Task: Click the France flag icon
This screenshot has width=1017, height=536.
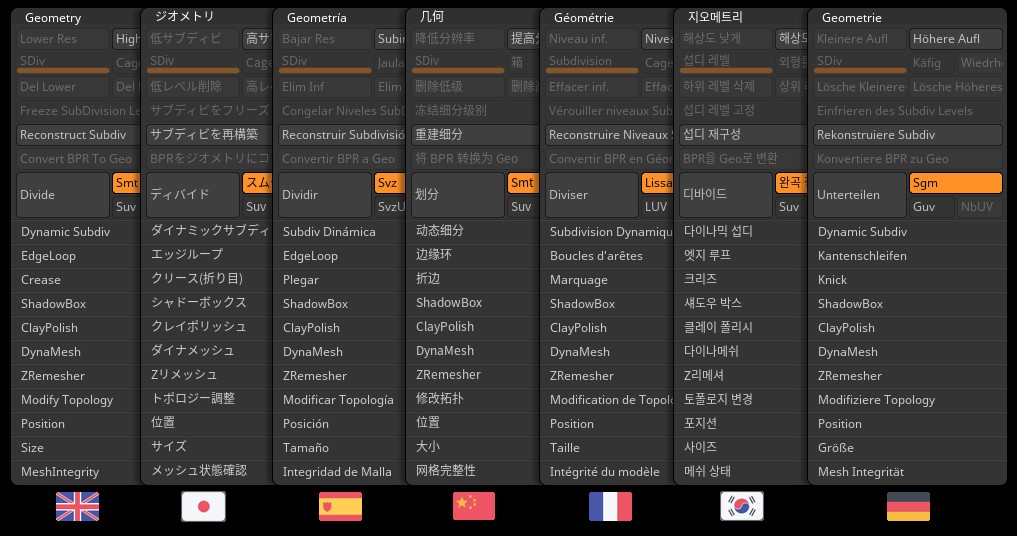Action: (610, 506)
